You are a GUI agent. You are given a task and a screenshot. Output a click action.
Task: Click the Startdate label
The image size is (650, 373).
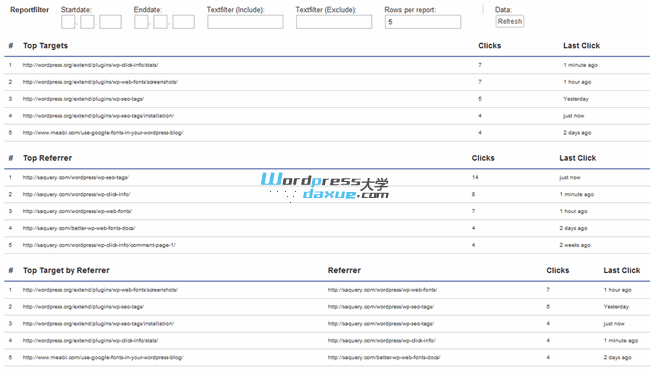[x=76, y=10]
